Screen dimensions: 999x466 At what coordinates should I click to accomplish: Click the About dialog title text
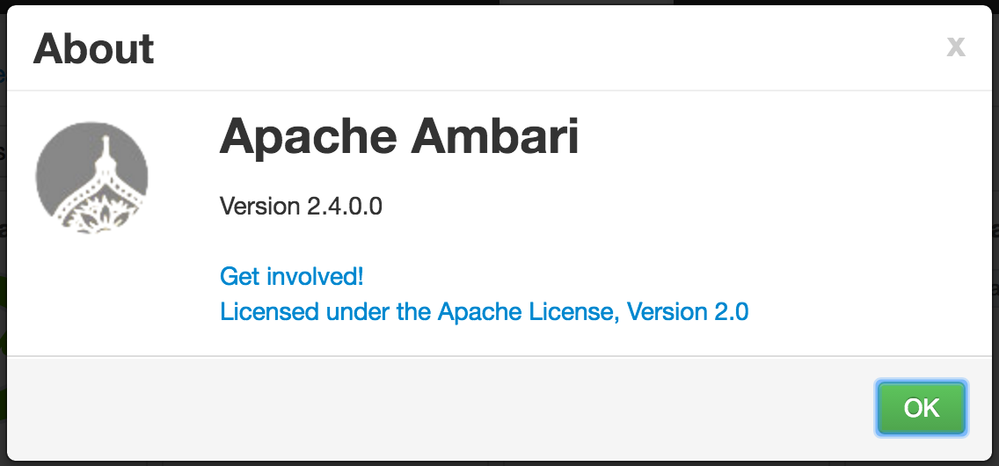click(94, 48)
